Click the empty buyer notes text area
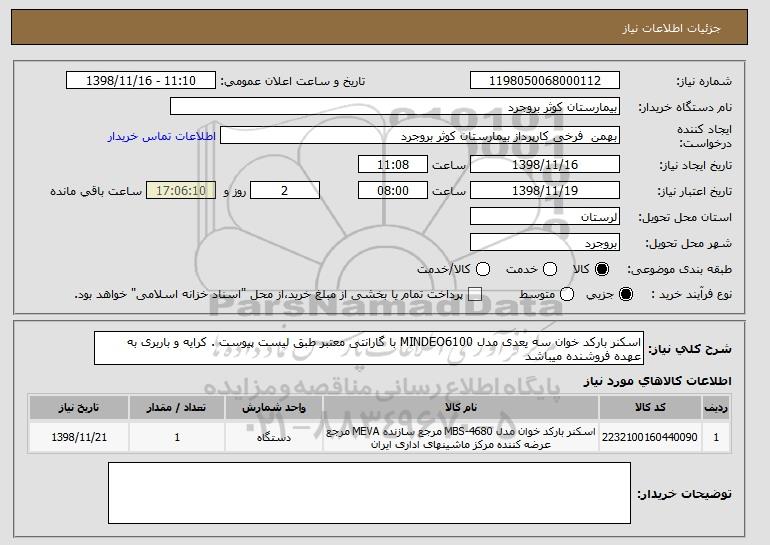This screenshot has width=770, height=545. (x=369, y=493)
